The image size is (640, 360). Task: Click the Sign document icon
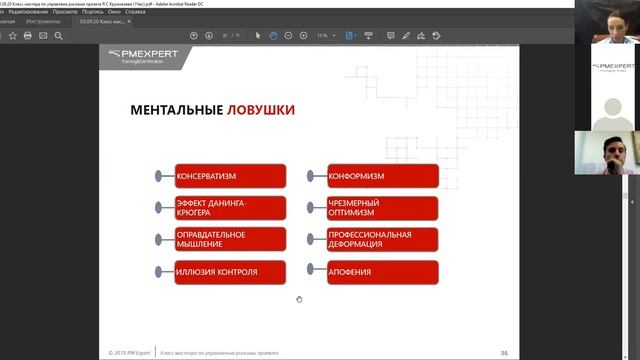[421, 36]
